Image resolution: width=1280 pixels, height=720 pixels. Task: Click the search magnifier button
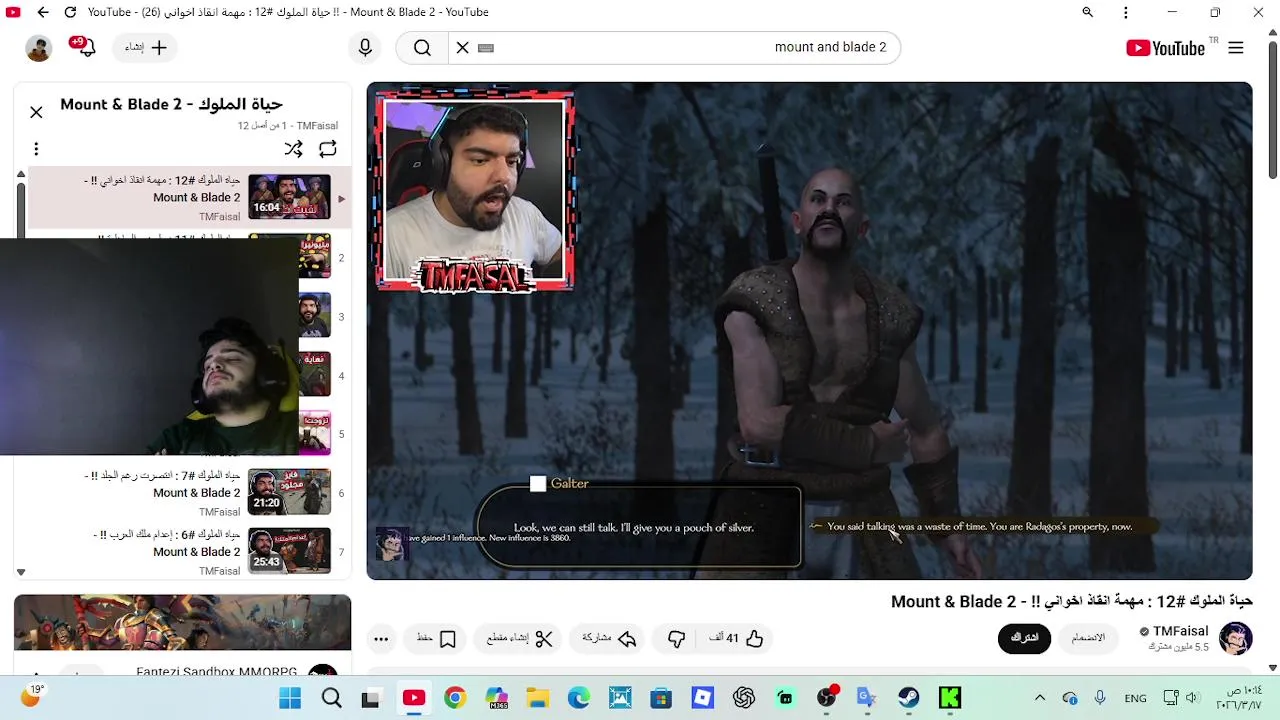pyautogui.click(x=422, y=47)
